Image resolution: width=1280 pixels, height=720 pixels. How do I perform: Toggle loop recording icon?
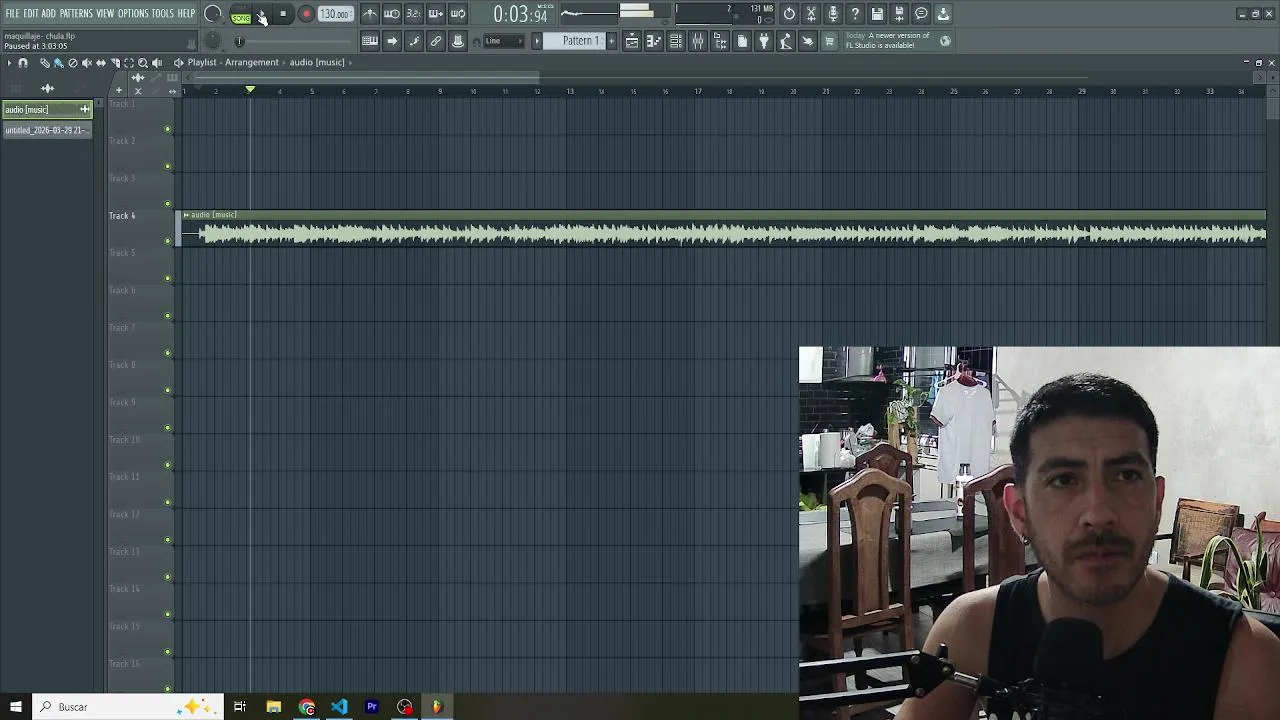[x=458, y=14]
